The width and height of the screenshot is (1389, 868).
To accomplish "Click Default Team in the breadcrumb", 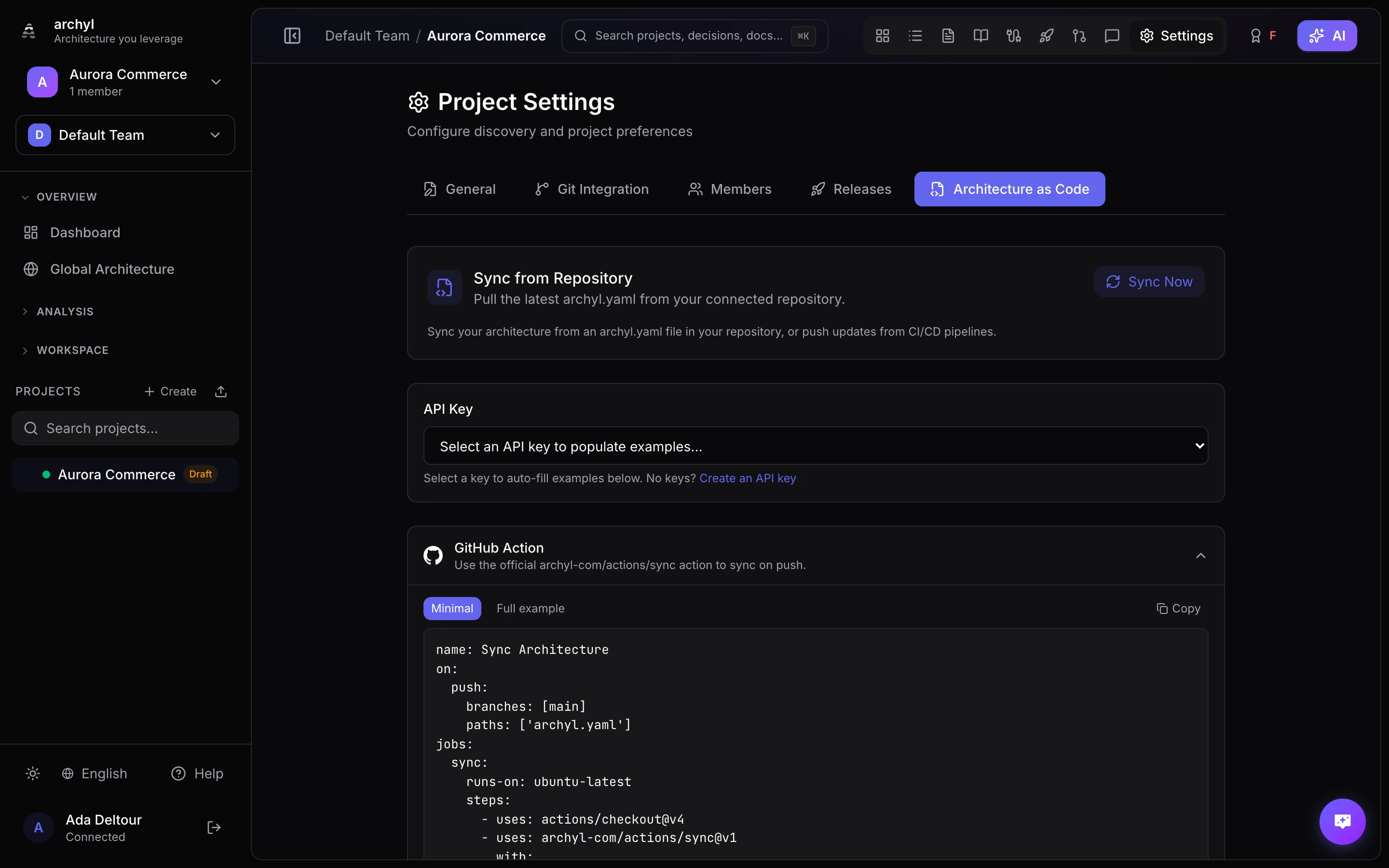I will coord(368,36).
